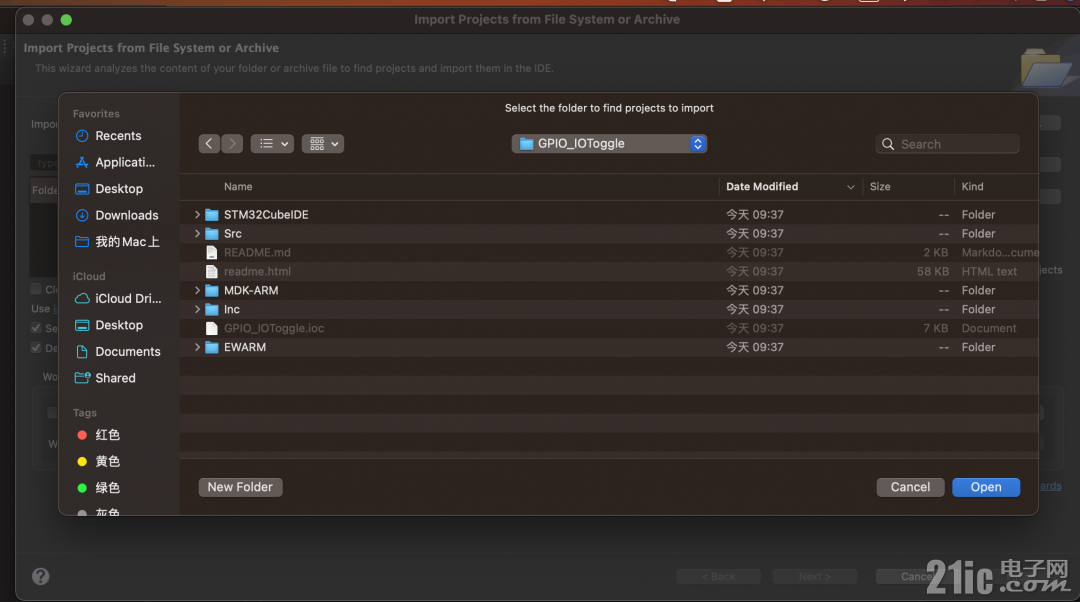This screenshot has width=1080, height=602.
Task: Click the help question mark icon
Action: click(x=41, y=577)
